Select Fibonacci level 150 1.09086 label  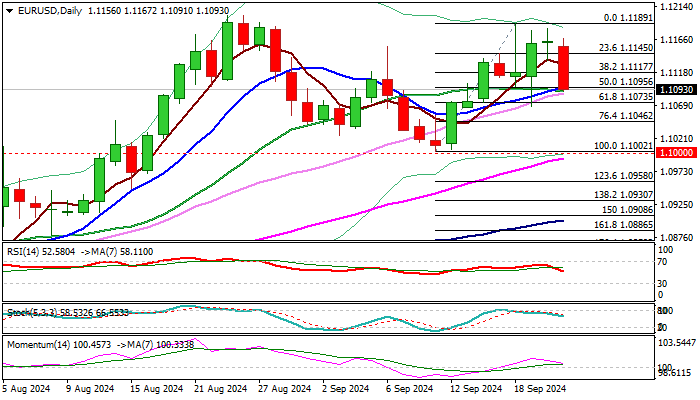point(627,210)
